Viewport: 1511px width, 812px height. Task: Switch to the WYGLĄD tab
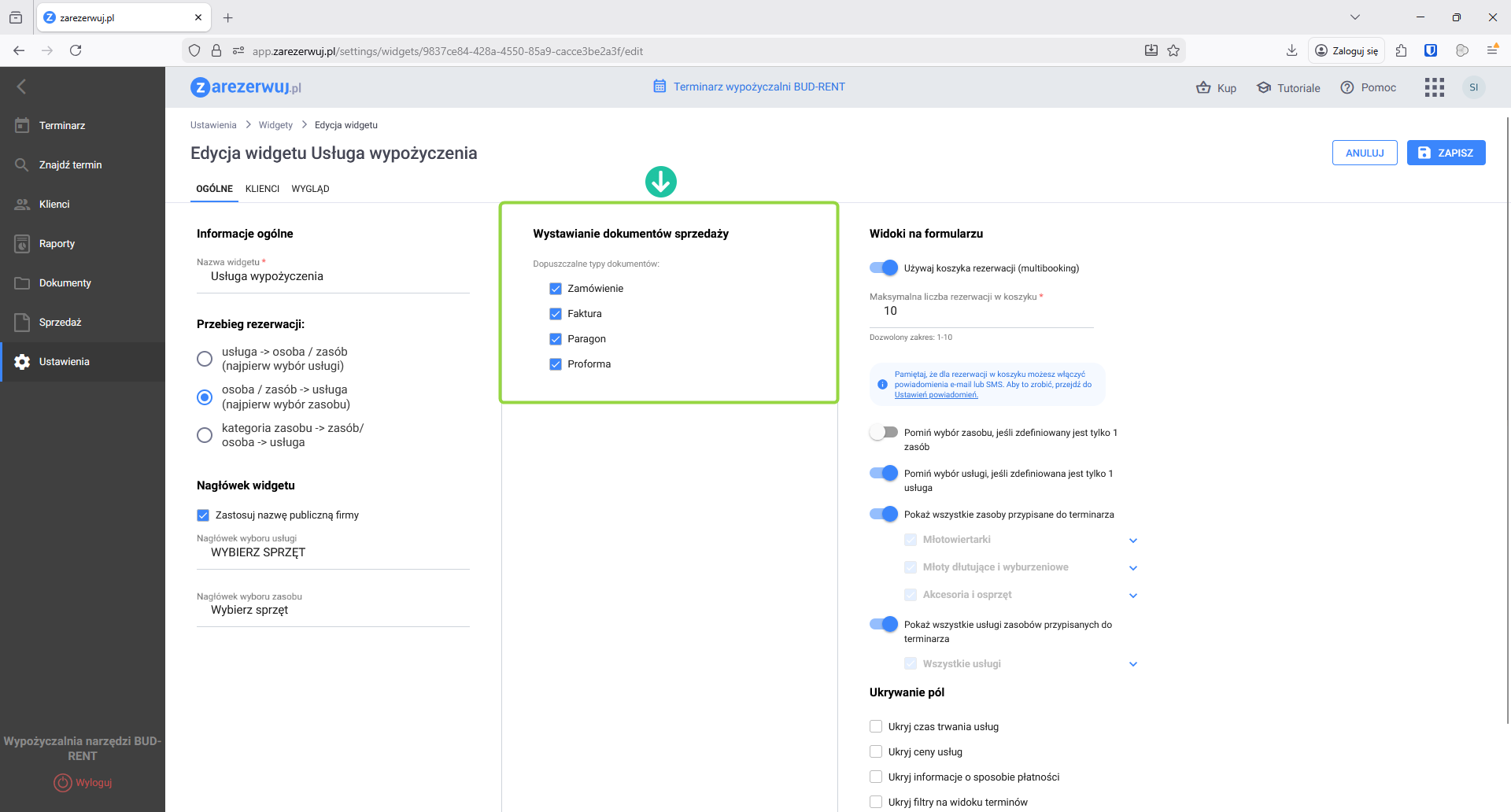tap(310, 189)
